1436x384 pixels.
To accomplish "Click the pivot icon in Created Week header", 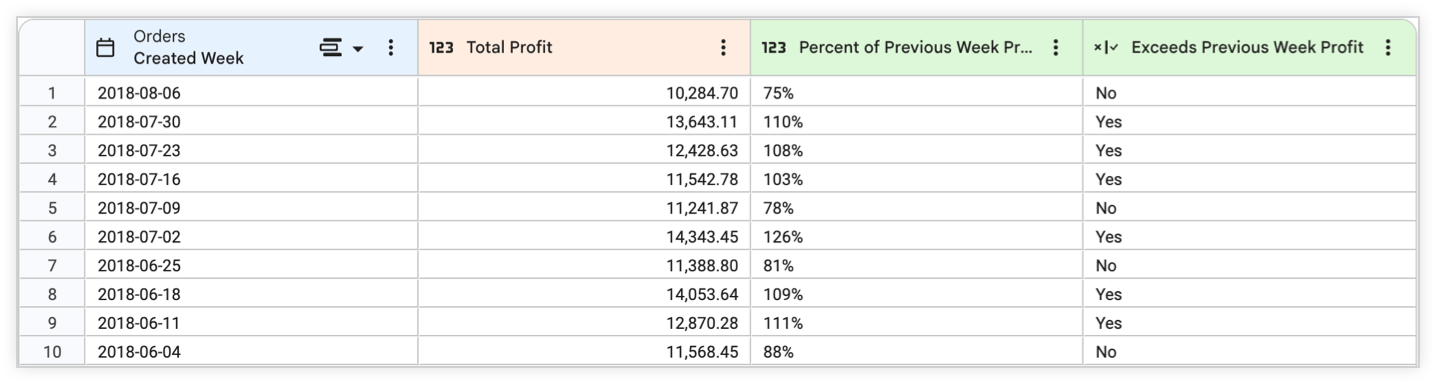I will click(x=331, y=47).
